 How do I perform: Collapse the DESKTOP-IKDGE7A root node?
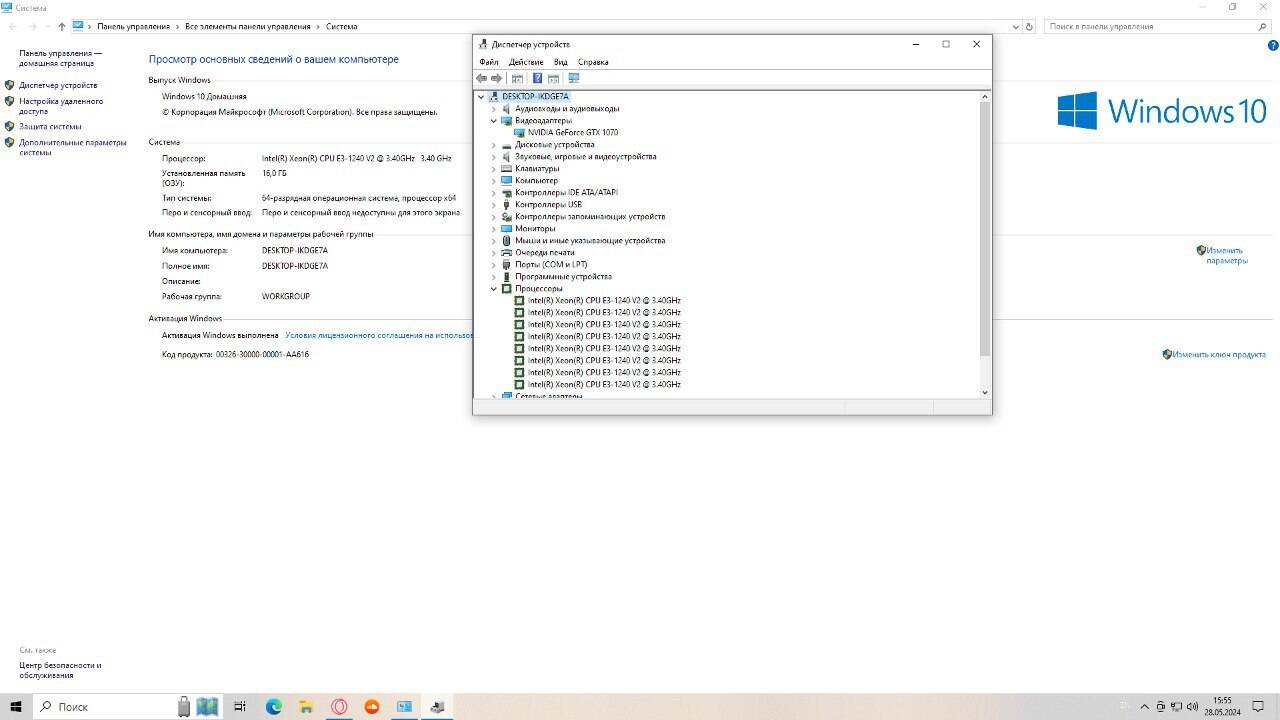tap(481, 97)
